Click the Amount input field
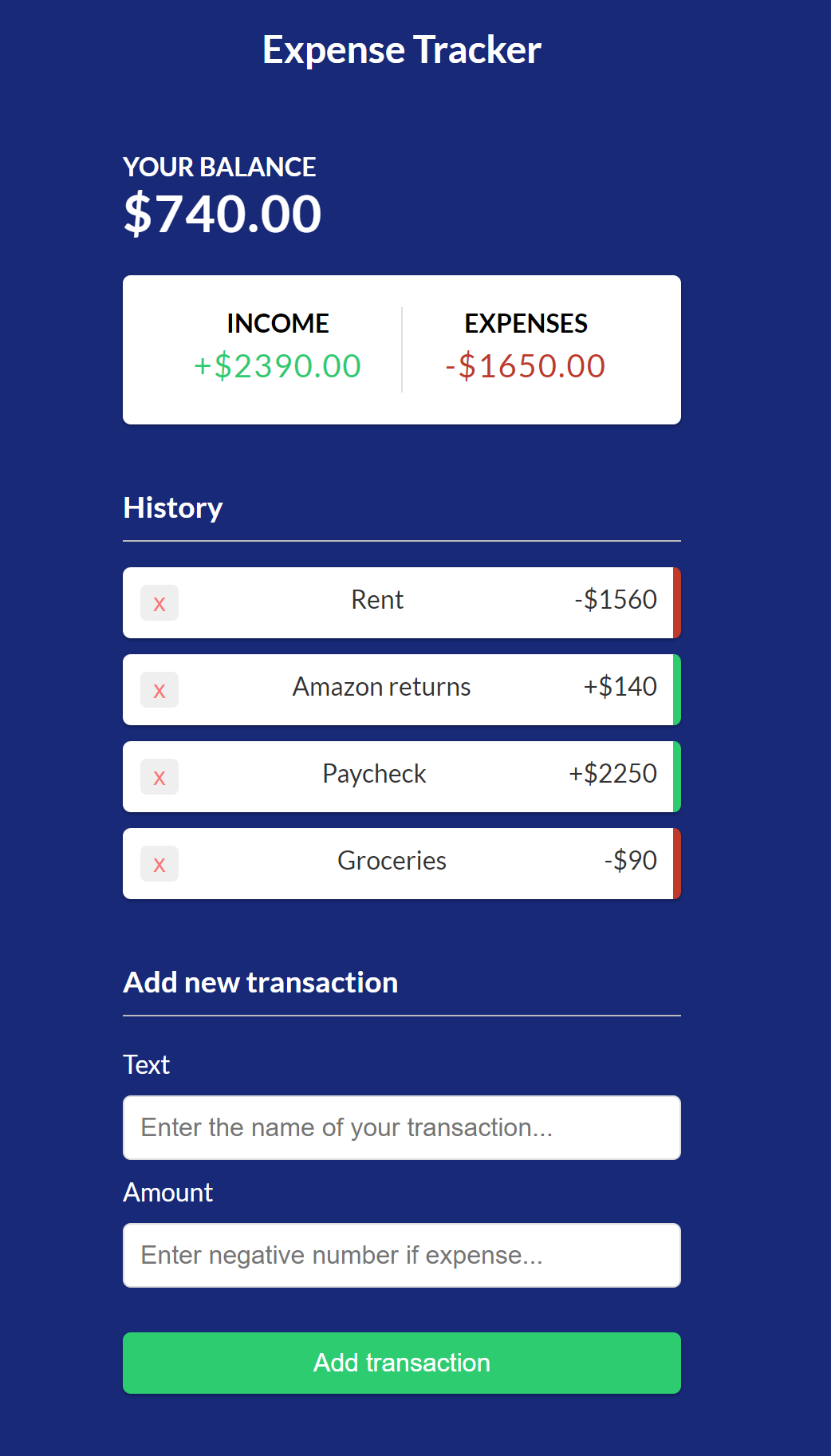Screen dimensions: 831x1456 coord(401,1255)
